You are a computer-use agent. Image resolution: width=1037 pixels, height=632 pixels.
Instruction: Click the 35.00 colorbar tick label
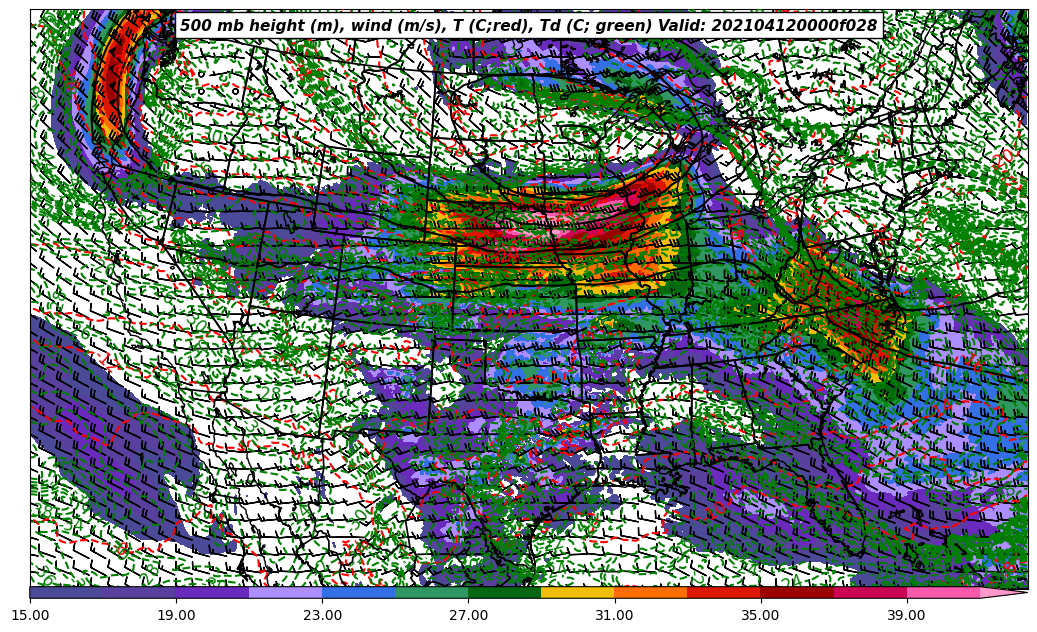click(761, 615)
